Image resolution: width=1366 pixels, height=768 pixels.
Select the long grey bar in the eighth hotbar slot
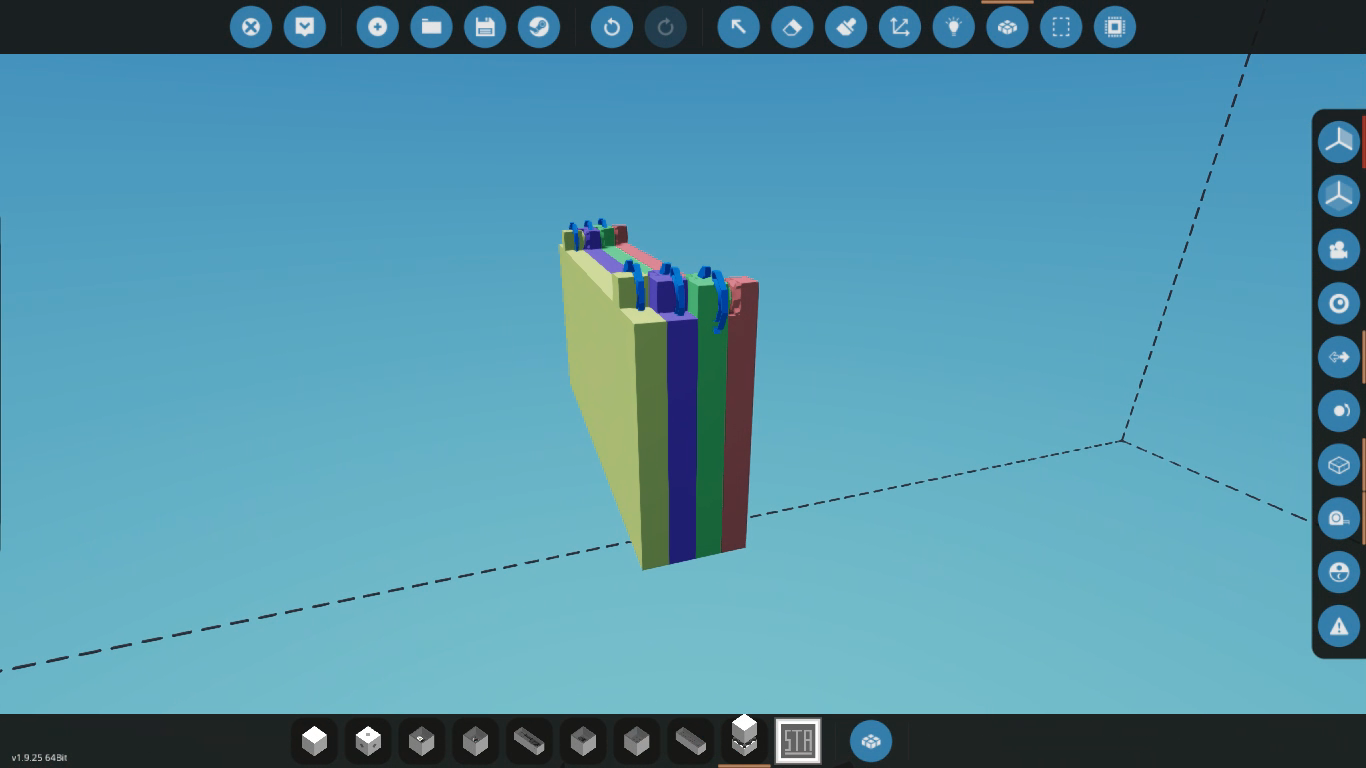click(691, 741)
